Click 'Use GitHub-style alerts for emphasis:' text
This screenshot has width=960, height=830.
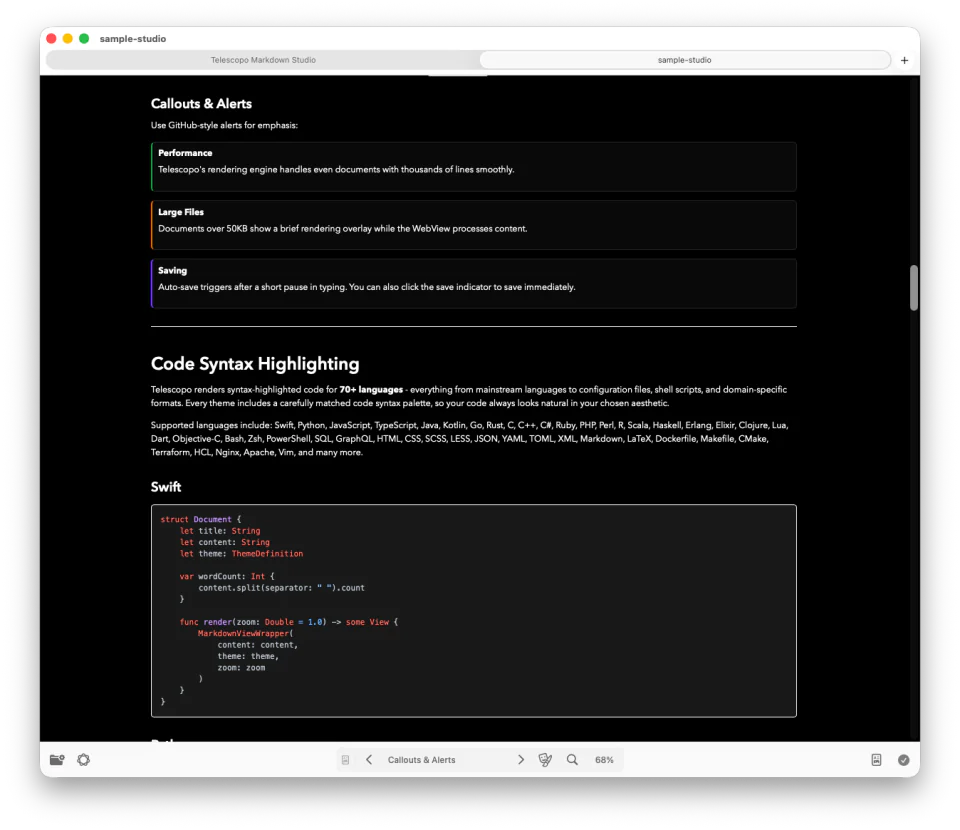pyautogui.click(x=224, y=125)
